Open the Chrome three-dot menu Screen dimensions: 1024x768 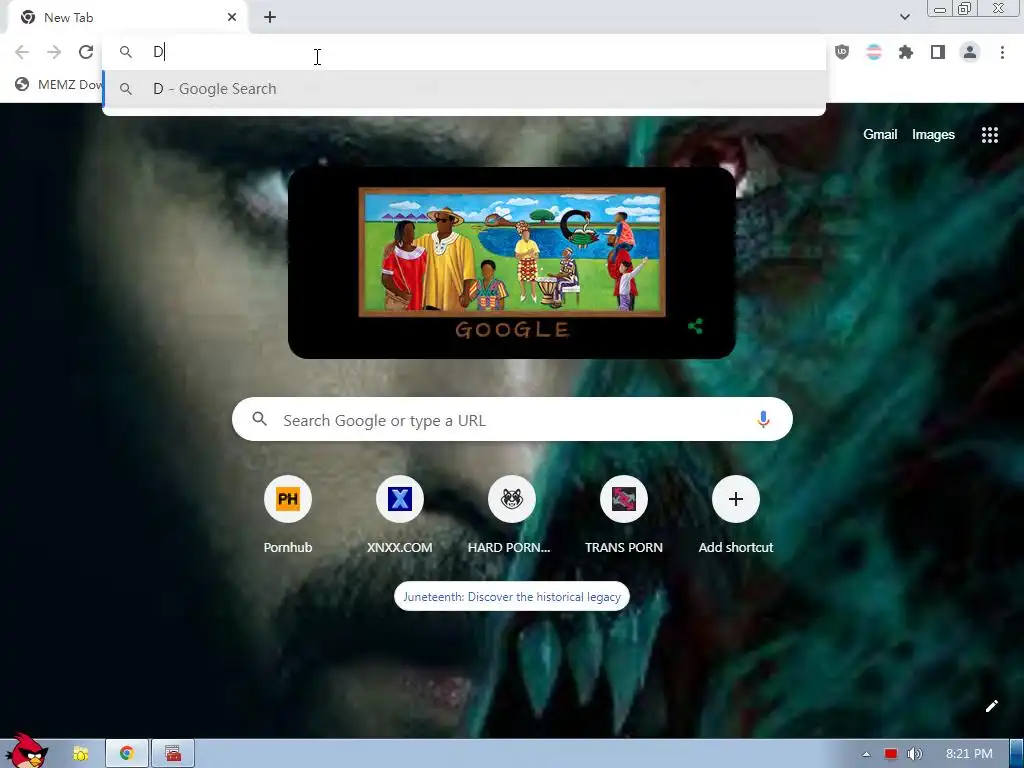pos(1002,52)
